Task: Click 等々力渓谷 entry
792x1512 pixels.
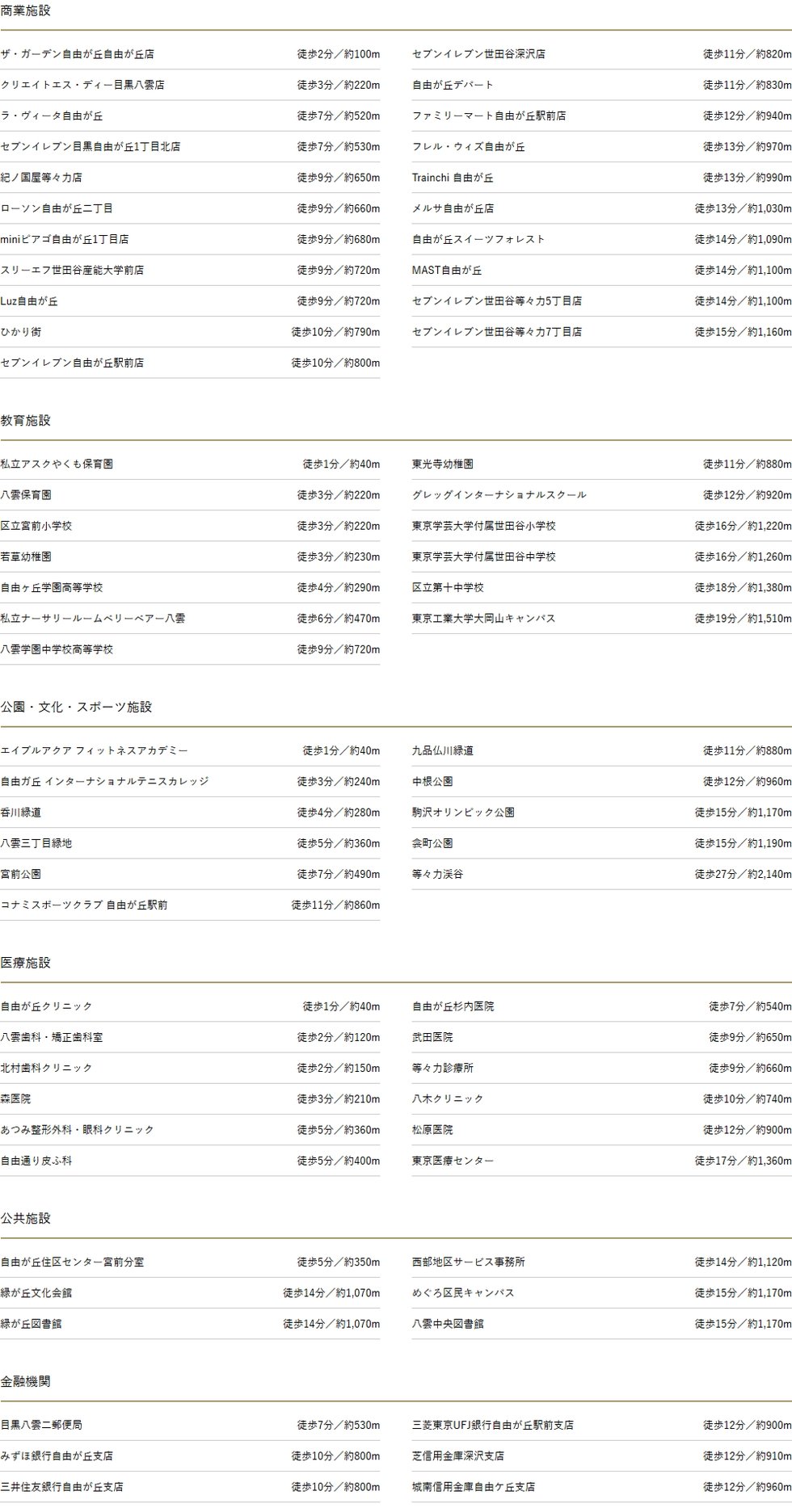Action: (602, 874)
